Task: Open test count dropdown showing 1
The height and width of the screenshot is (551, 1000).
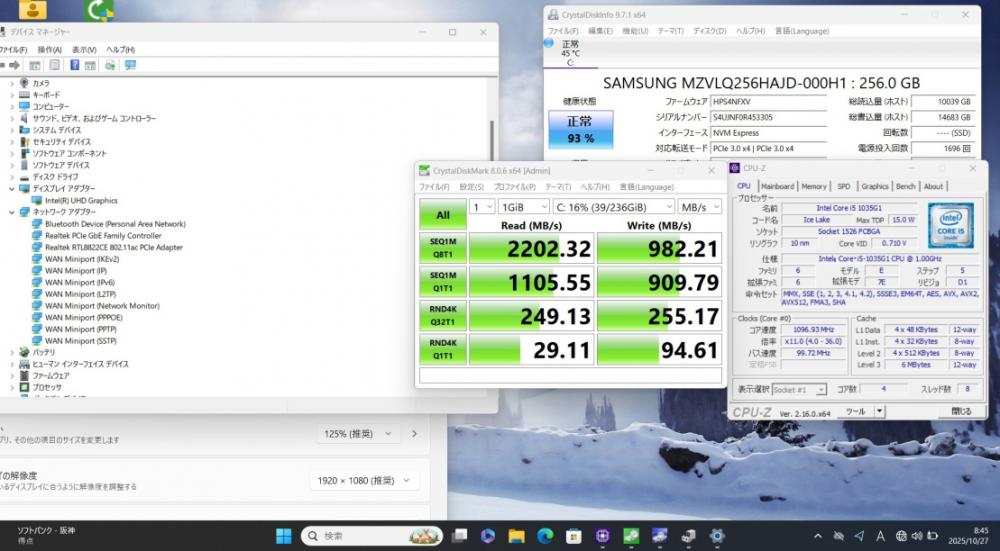Action: tap(482, 207)
